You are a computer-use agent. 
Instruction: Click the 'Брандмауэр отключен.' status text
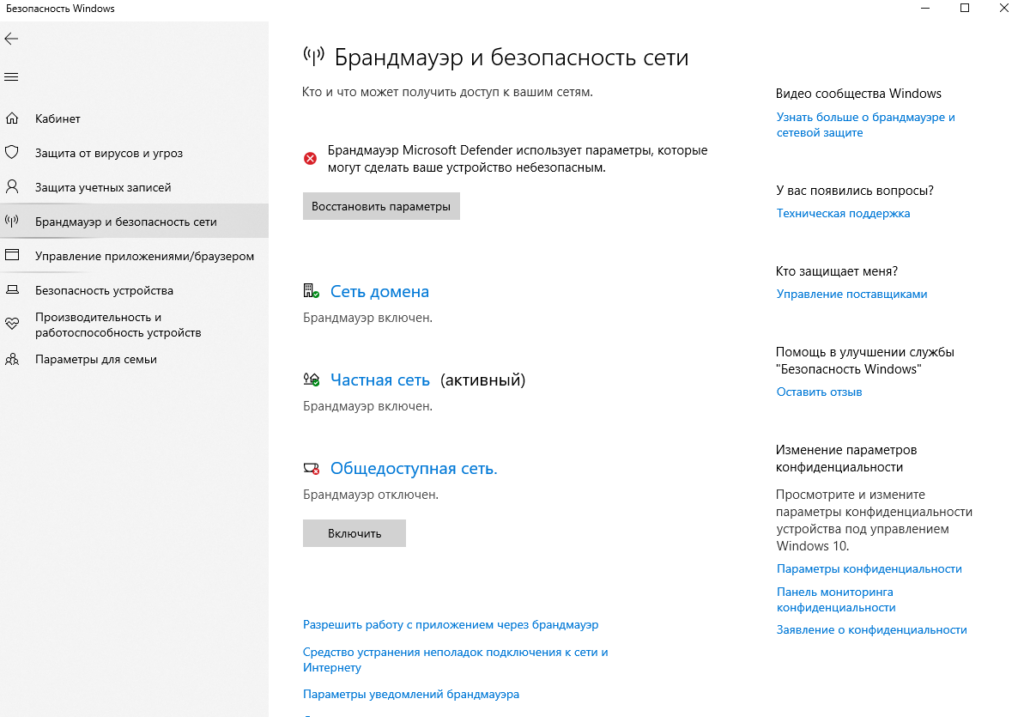point(370,495)
